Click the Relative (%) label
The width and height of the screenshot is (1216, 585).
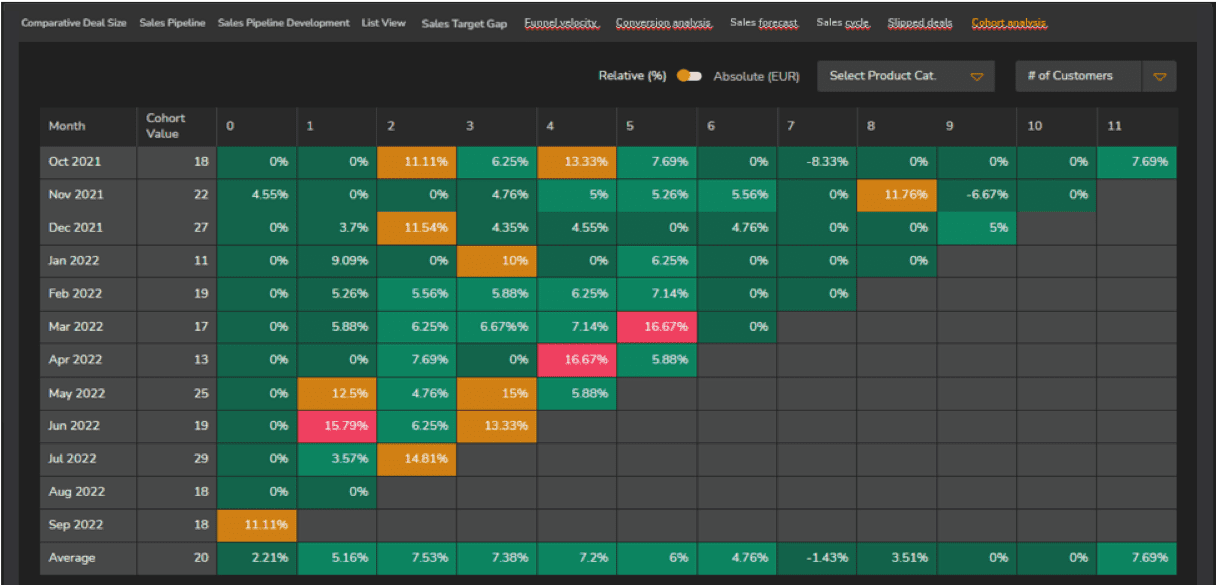point(632,76)
